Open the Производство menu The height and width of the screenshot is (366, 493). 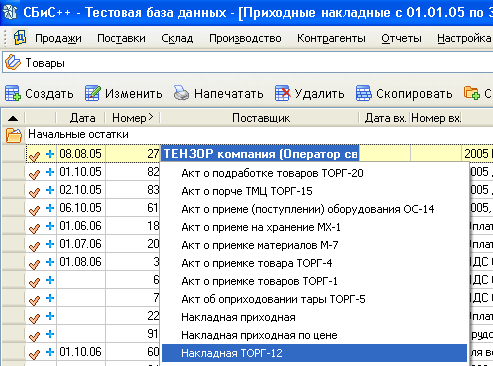click(x=245, y=38)
